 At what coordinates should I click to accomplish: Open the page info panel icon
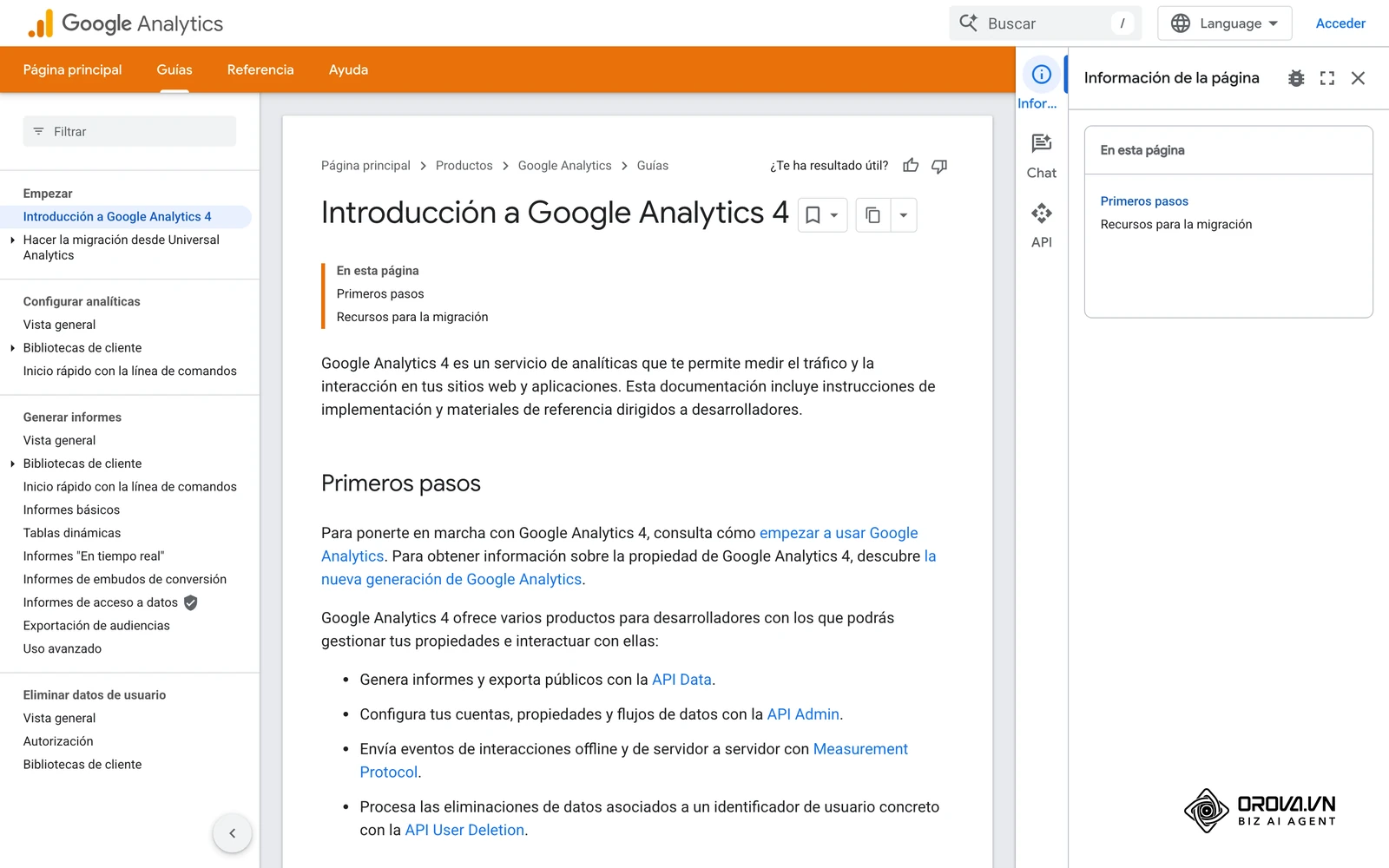1042,75
